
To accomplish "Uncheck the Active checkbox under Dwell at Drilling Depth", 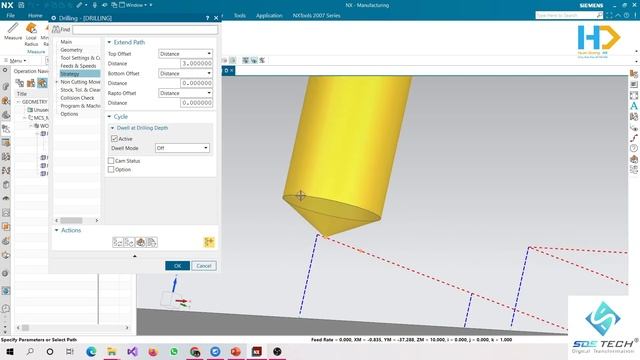I will click(114, 139).
